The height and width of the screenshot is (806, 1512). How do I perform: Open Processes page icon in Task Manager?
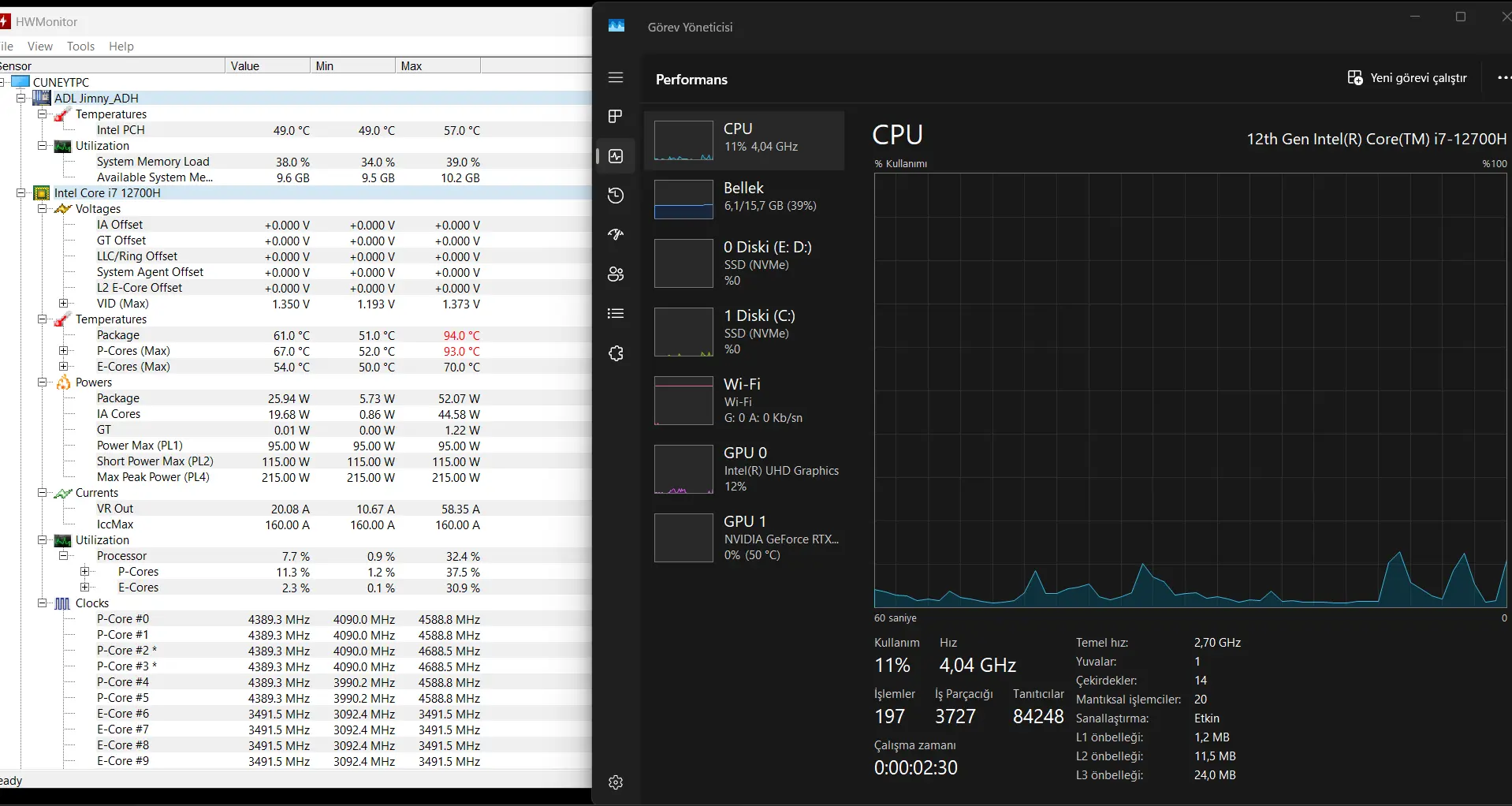[616, 117]
